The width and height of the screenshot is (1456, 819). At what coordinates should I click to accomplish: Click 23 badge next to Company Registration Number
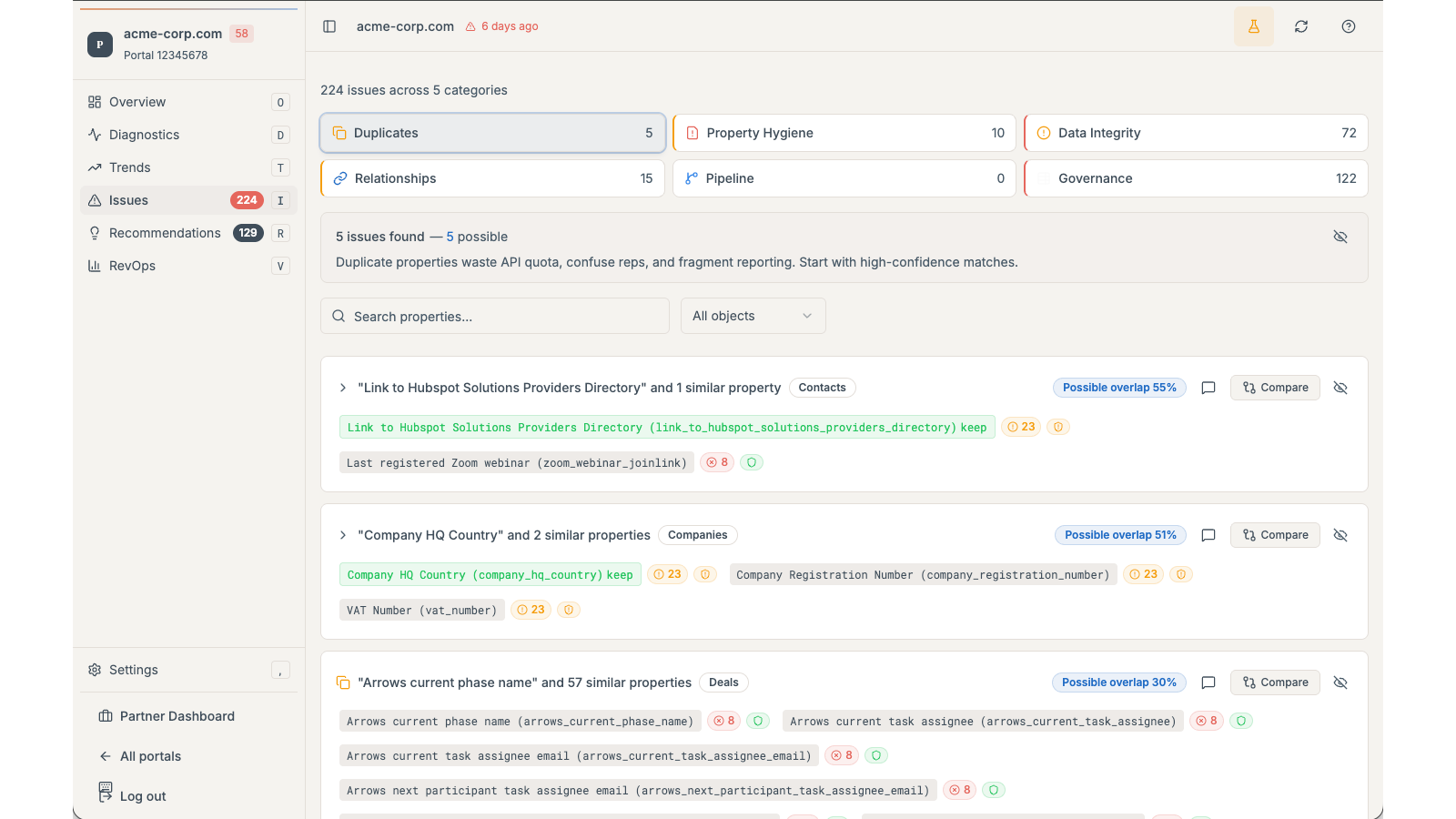(1143, 574)
